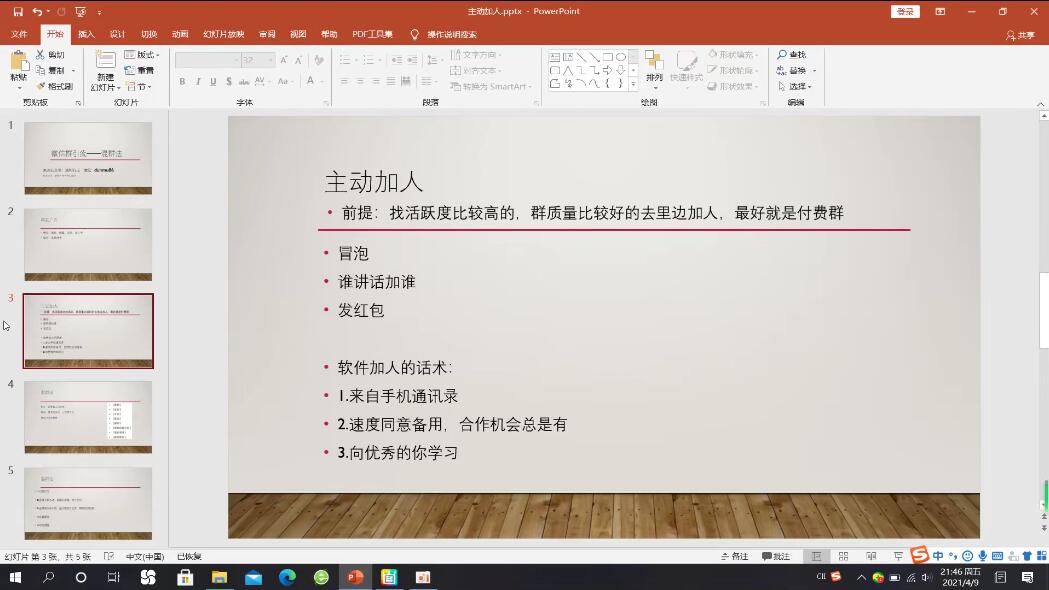This screenshot has height=590, width=1049.
Task: Expand the Section (节) dropdown
Action: [140, 87]
